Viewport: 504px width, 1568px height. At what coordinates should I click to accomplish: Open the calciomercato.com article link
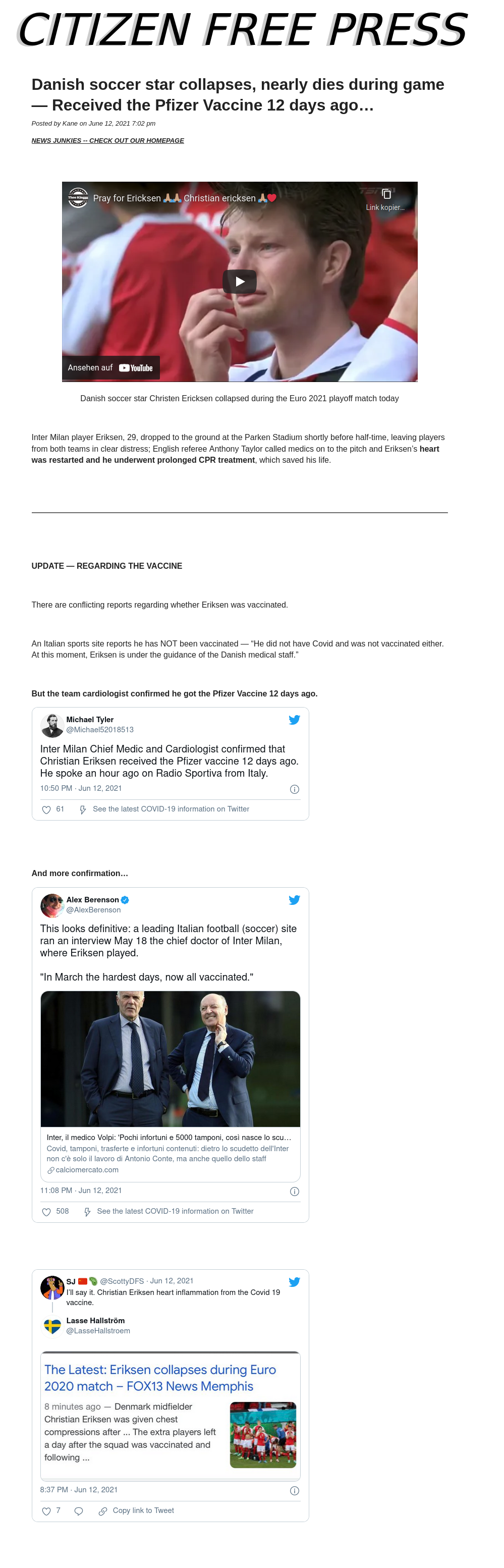(x=82, y=1170)
